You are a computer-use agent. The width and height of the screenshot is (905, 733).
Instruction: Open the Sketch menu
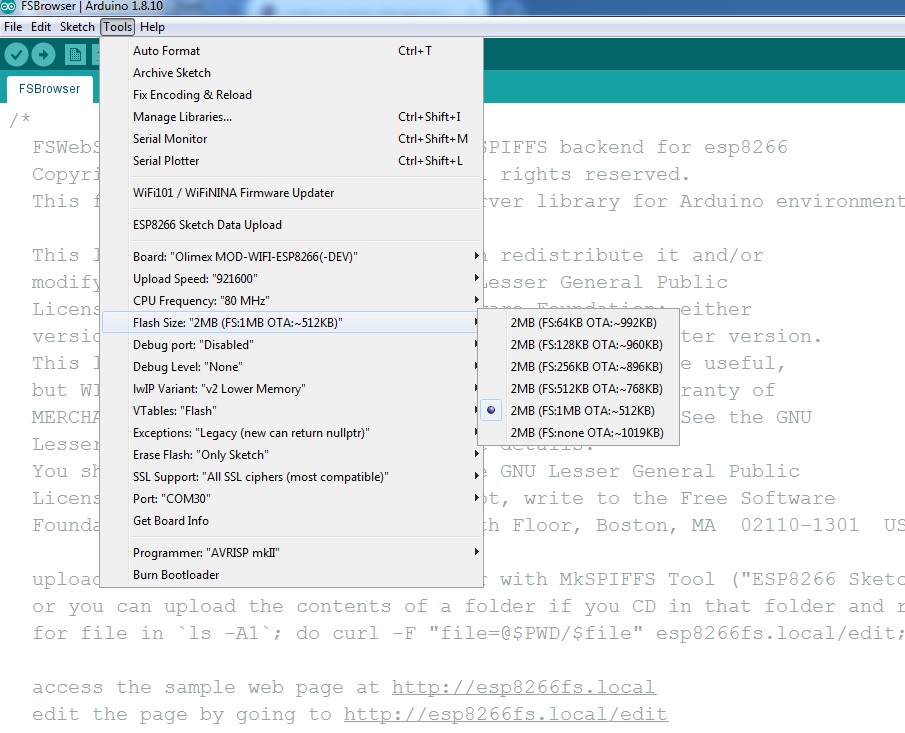coord(77,27)
